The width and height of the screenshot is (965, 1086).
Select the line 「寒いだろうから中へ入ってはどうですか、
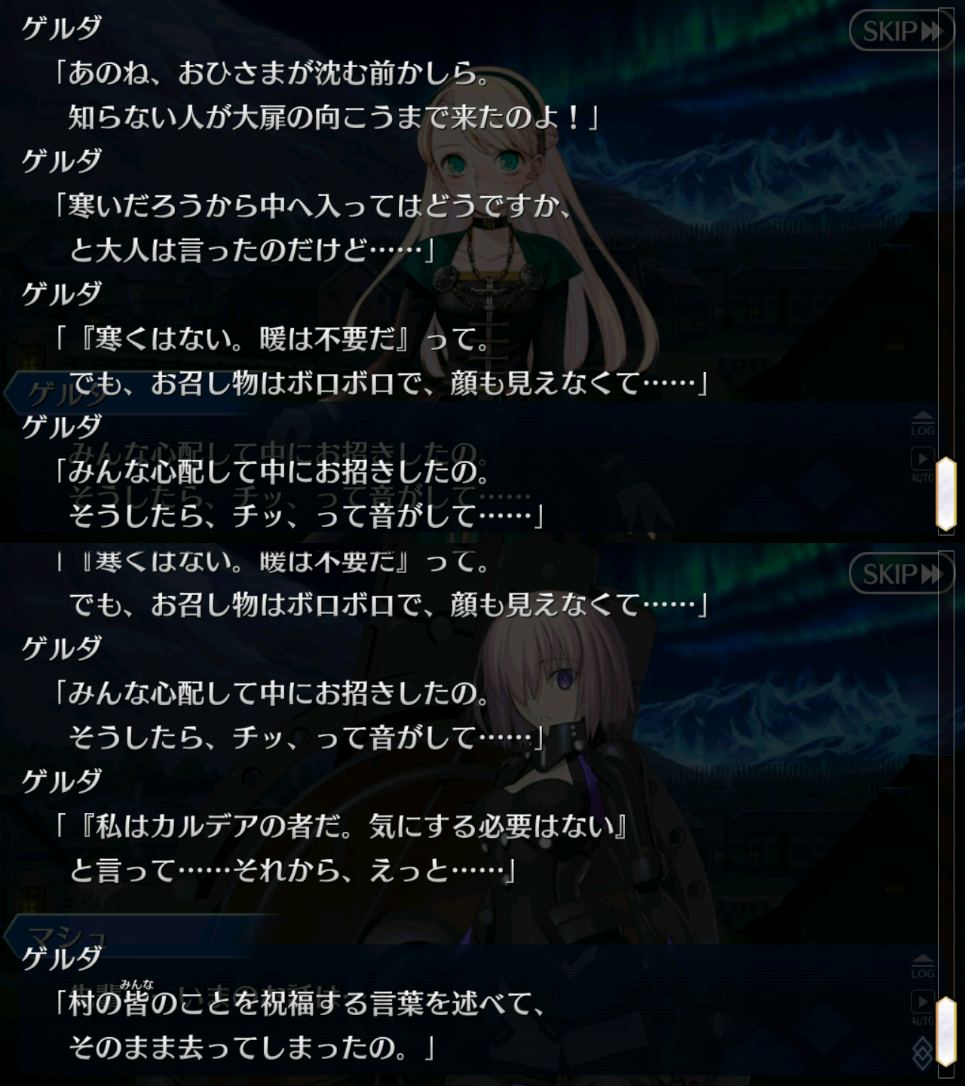(x=313, y=205)
